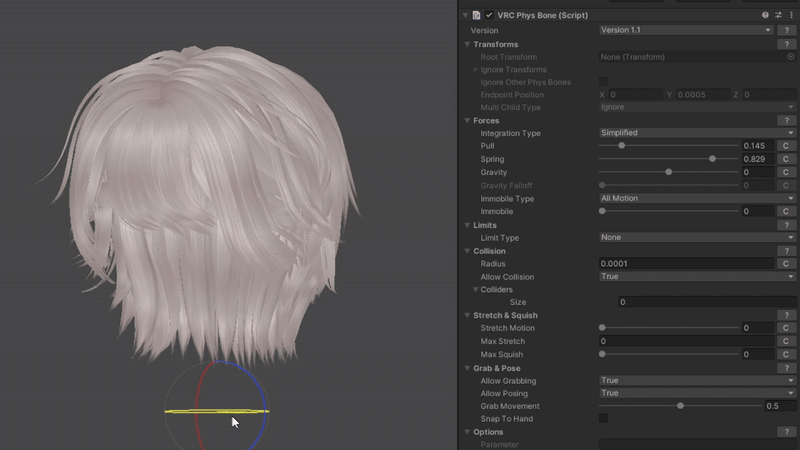The width and height of the screenshot is (800, 450).
Task: Disable the VRC Phys Bone component checkbox
Action: (489, 15)
